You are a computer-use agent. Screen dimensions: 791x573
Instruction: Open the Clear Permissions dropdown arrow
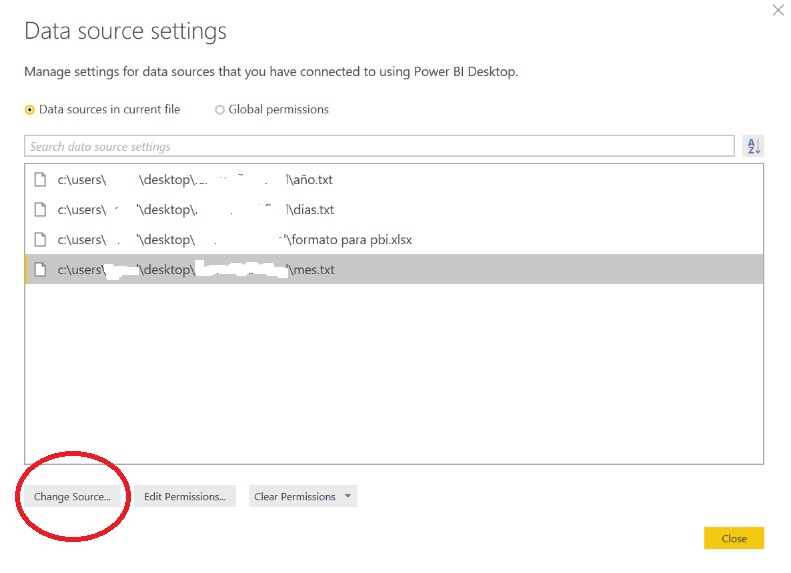point(348,496)
